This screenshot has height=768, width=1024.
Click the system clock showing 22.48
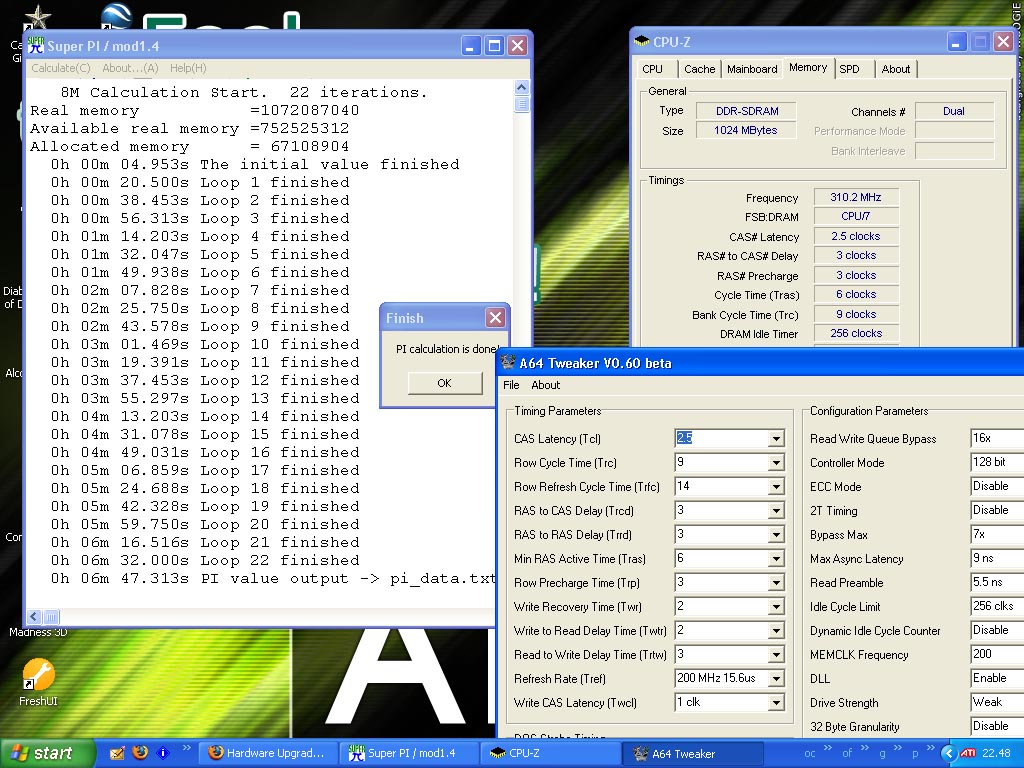click(996, 753)
